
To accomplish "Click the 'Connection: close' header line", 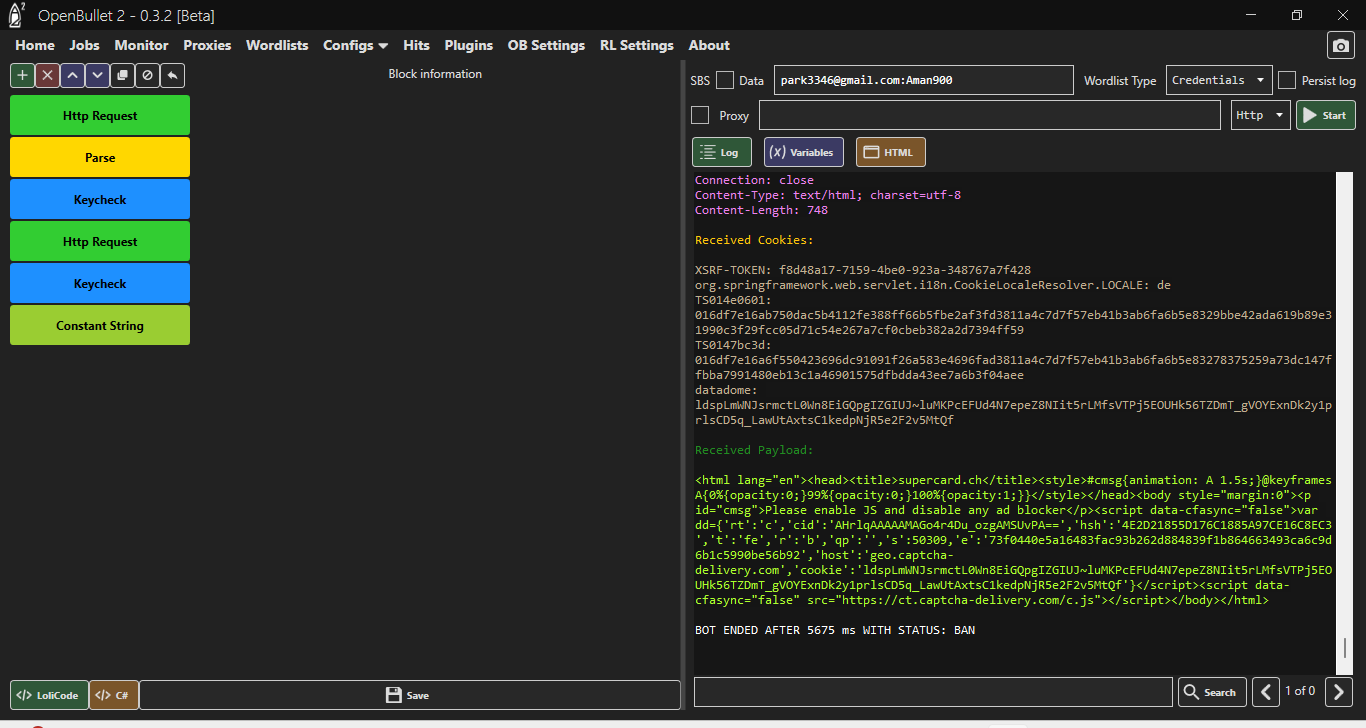I will click(x=754, y=180).
